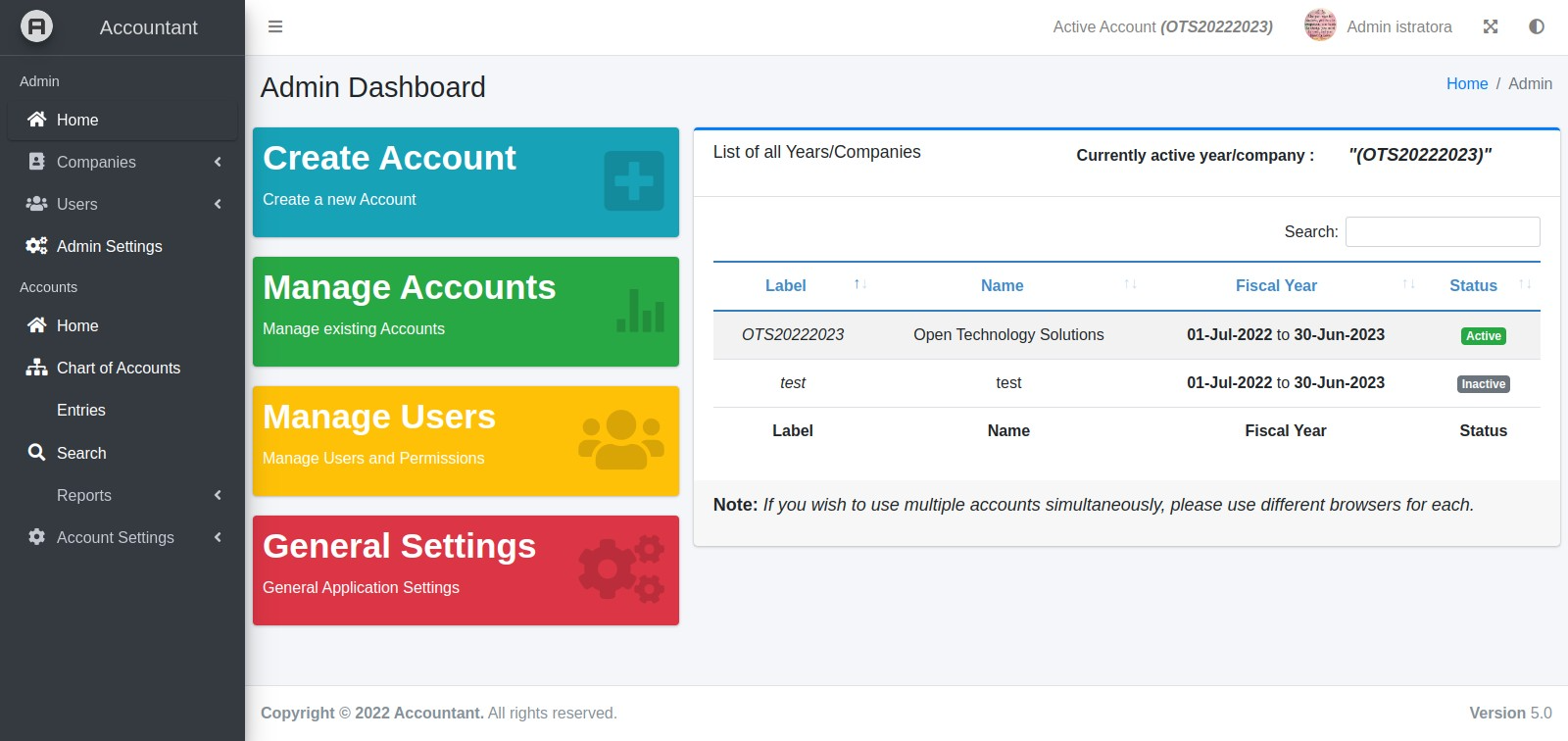Viewport: 1568px width, 741px height.
Task: Click the users group icon on Manage Users
Action: (621, 440)
